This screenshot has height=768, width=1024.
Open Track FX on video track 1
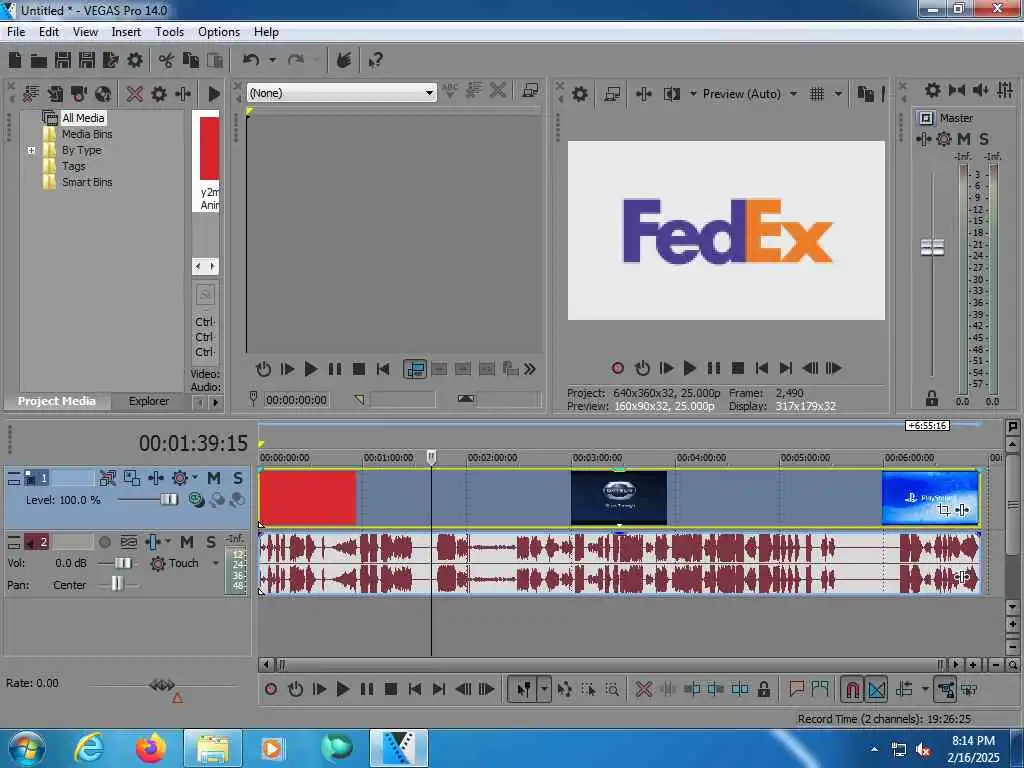[x=155, y=478]
